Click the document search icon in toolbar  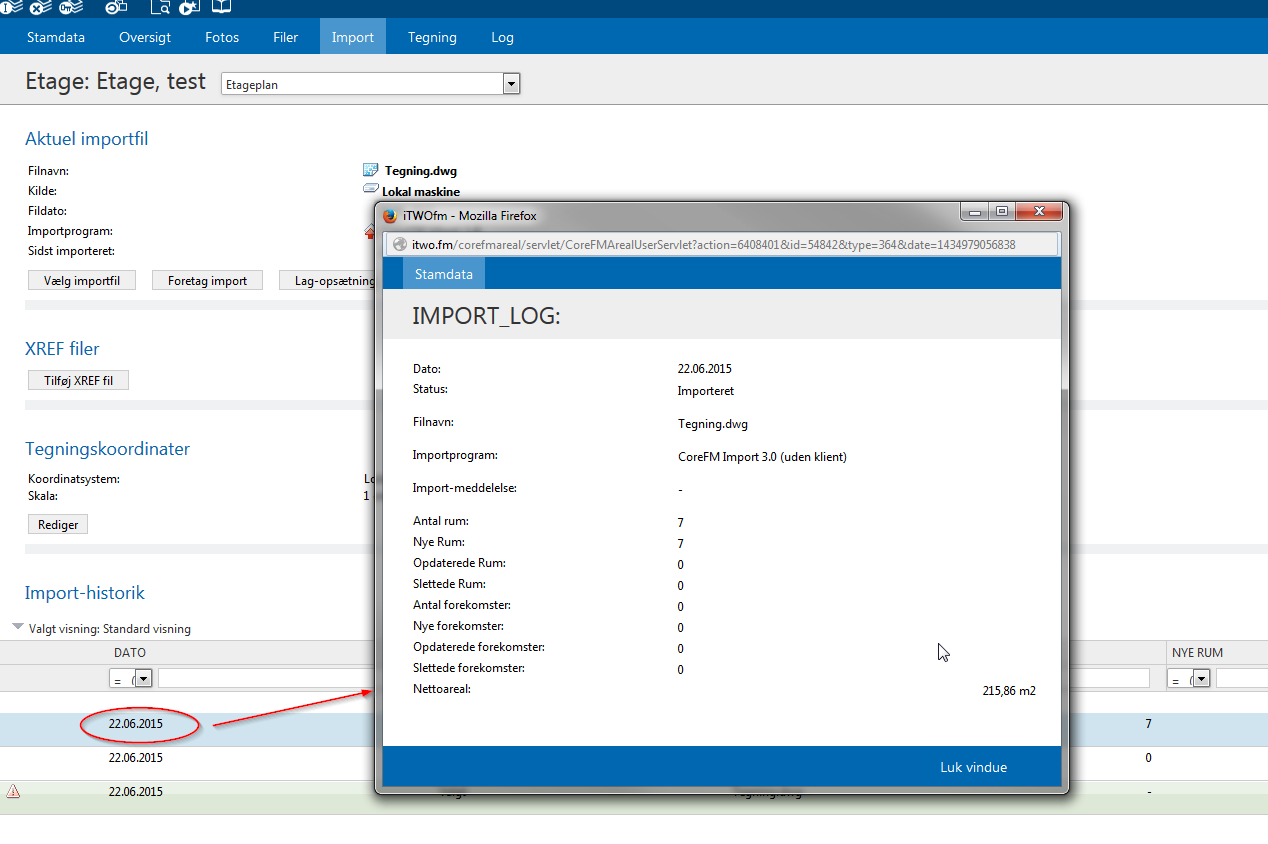[x=160, y=7]
